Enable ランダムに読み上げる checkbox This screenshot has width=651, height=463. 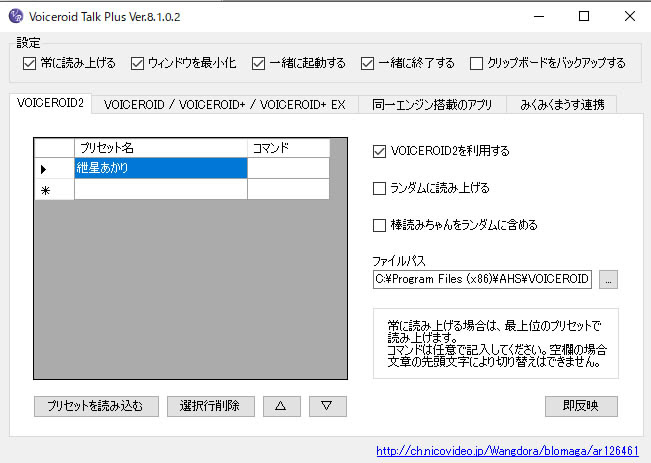click(379, 188)
